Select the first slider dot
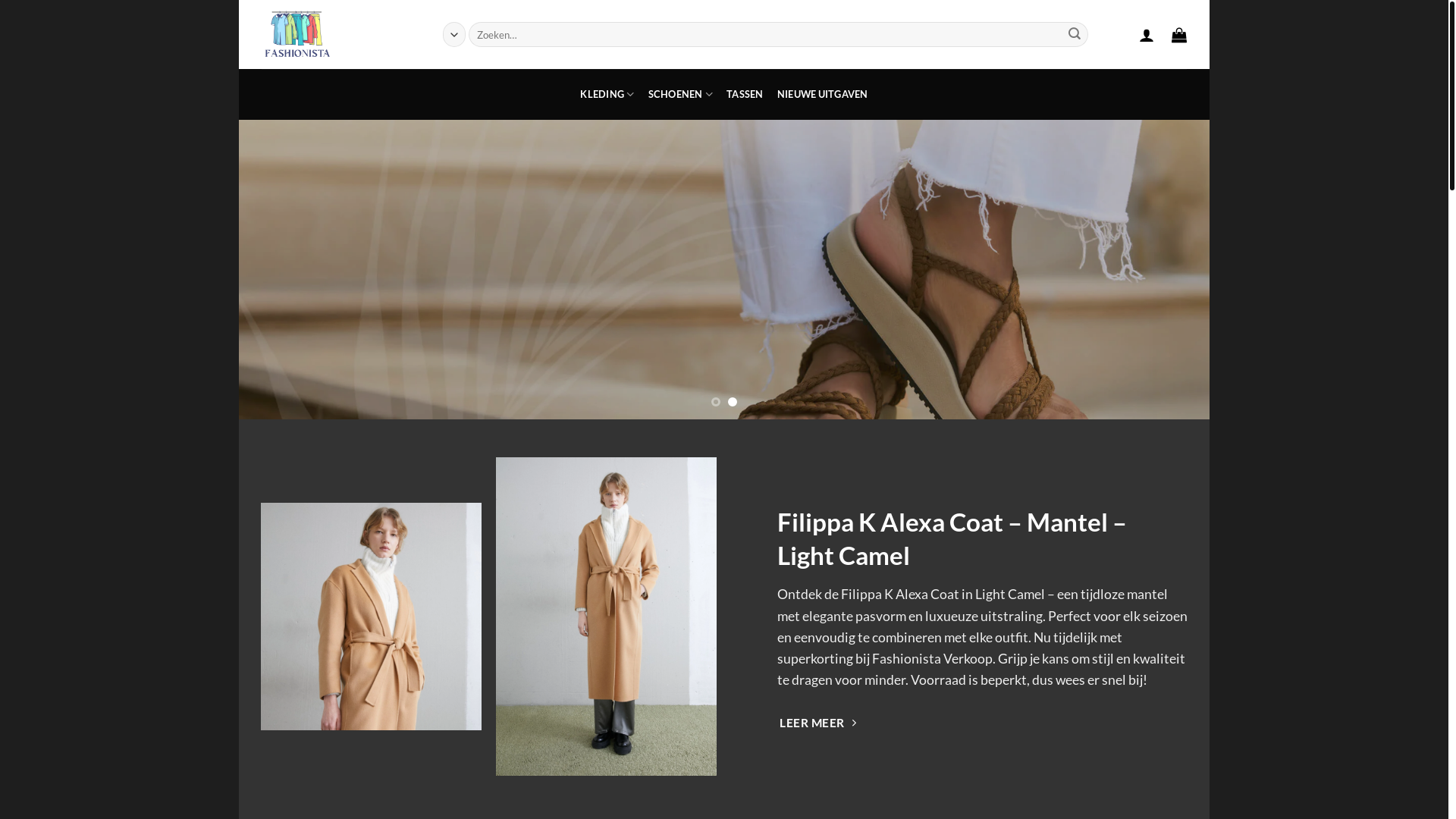This screenshot has height=819, width=1456. (716, 402)
